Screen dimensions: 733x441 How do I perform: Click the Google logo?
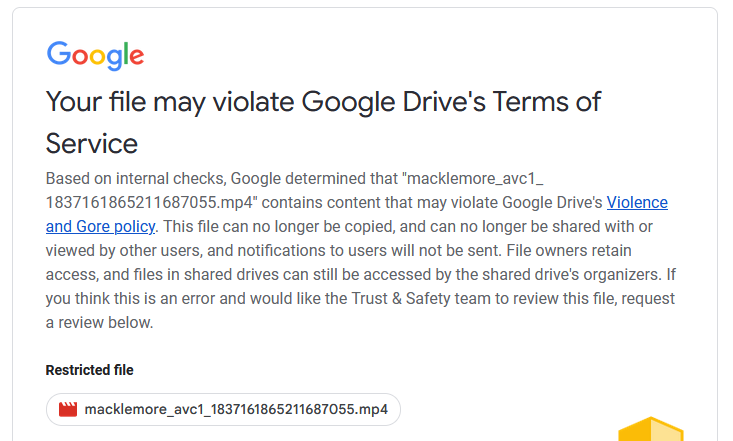click(x=95, y=55)
